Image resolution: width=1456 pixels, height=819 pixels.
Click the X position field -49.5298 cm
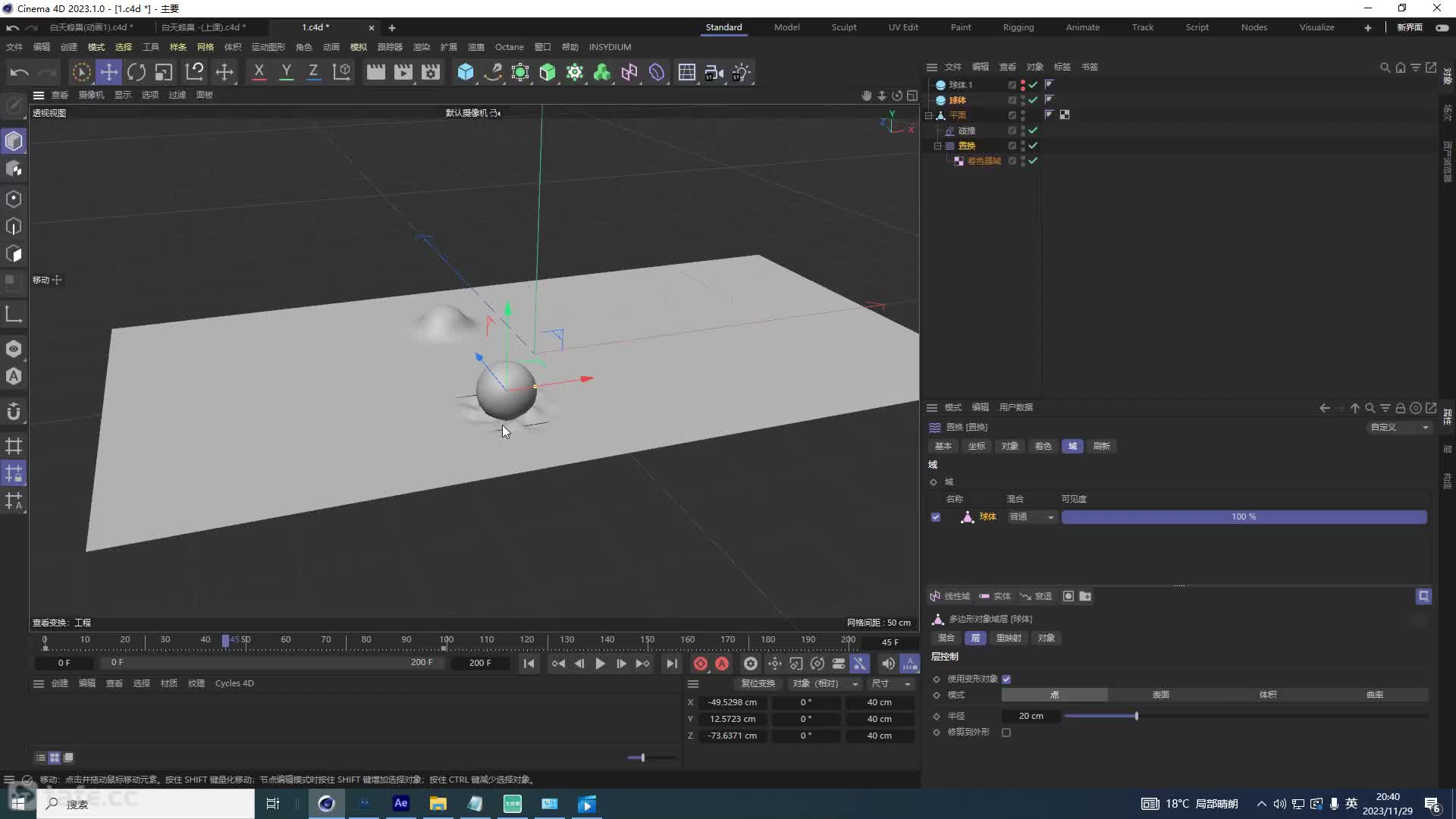click(x=732, y=703)
